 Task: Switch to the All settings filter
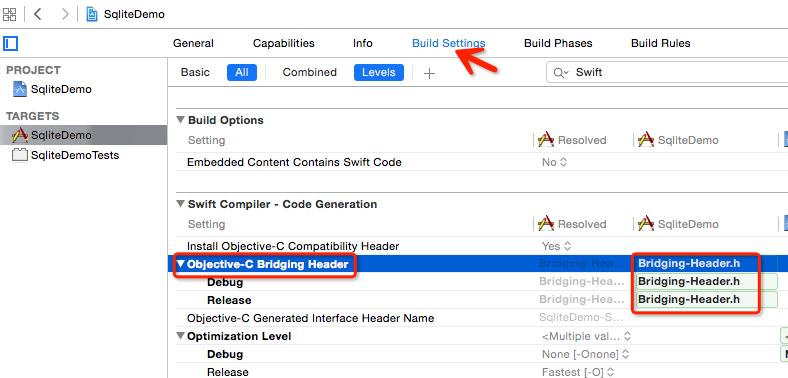point(242,72)
